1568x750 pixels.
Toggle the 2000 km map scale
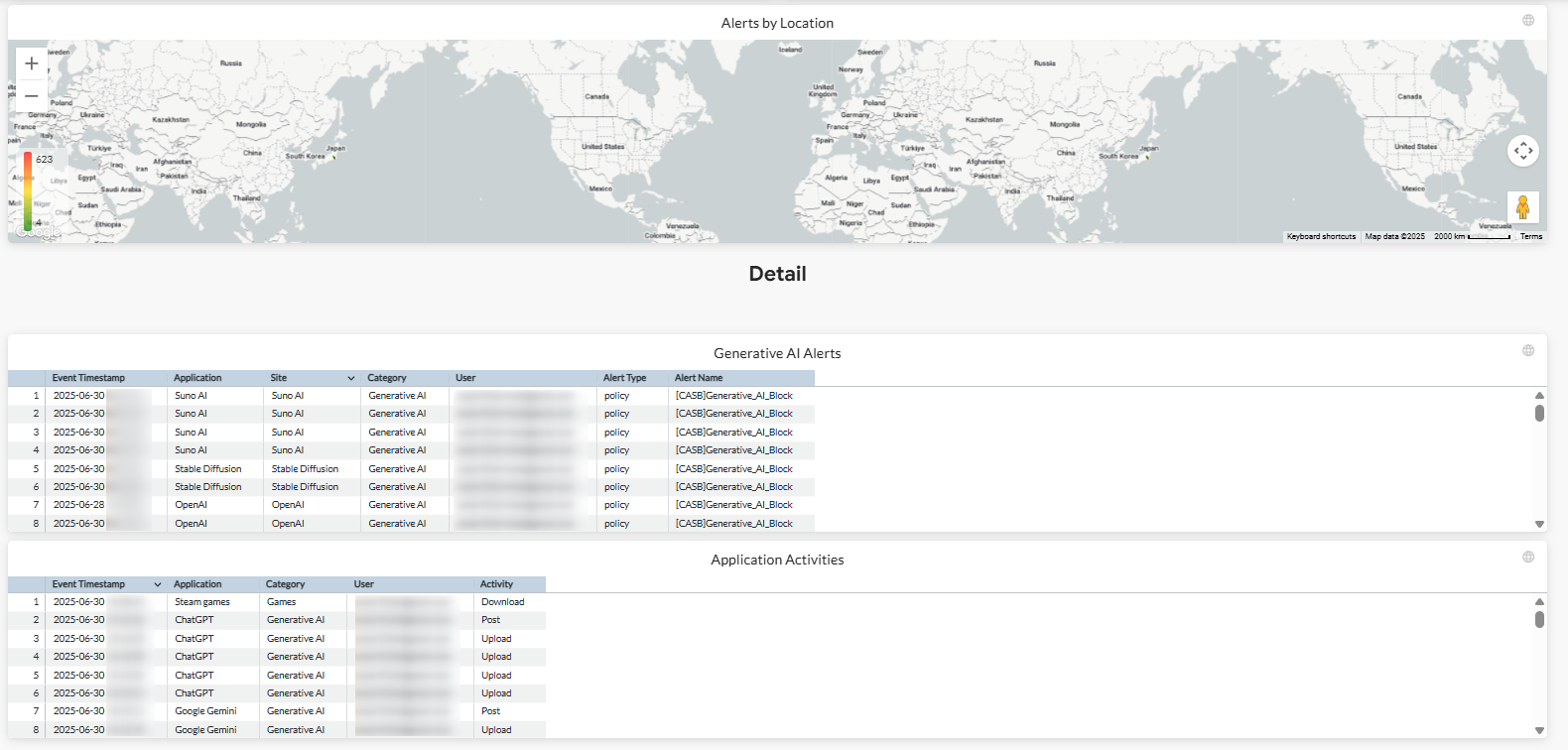1472,236
